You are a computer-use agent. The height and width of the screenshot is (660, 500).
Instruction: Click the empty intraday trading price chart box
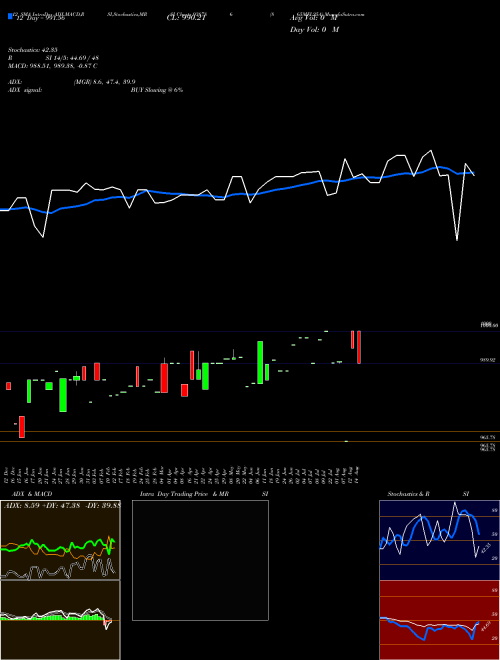pos(200,560)
